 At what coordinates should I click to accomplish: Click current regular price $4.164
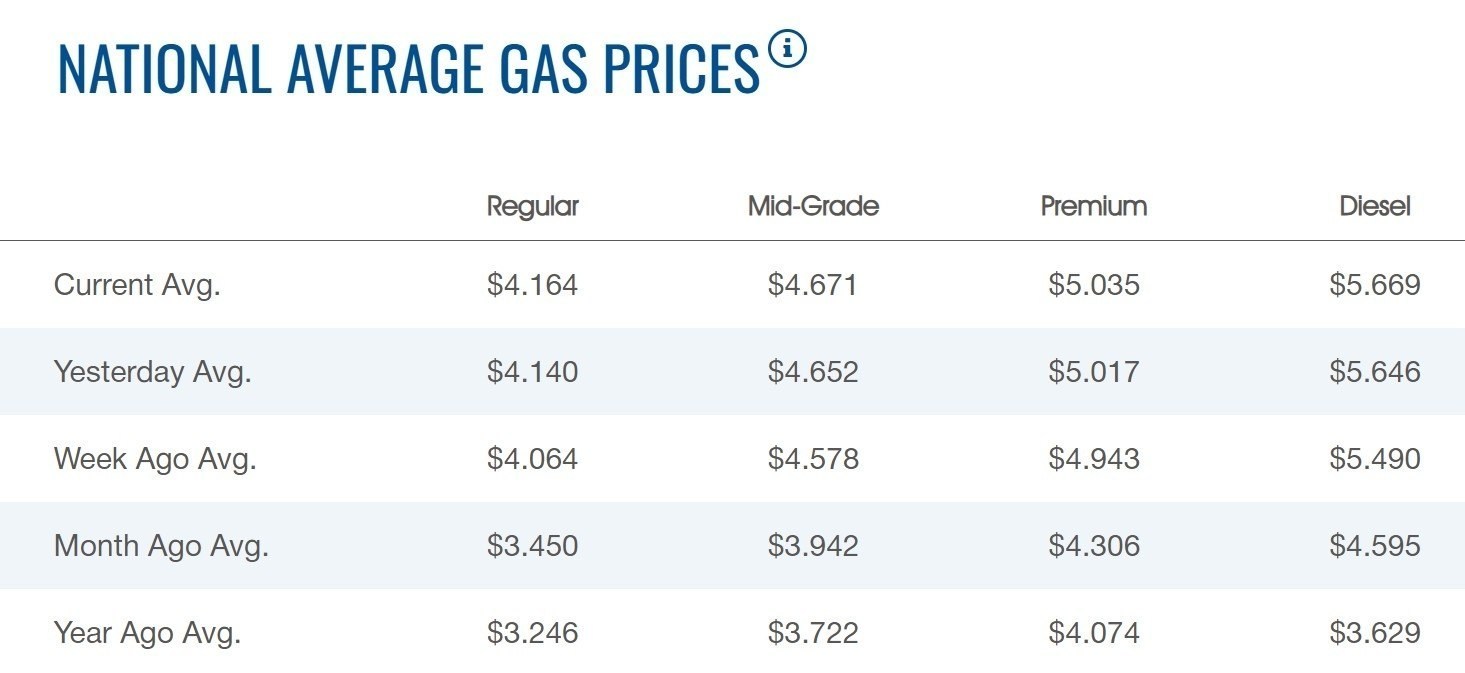pos(532,285)
